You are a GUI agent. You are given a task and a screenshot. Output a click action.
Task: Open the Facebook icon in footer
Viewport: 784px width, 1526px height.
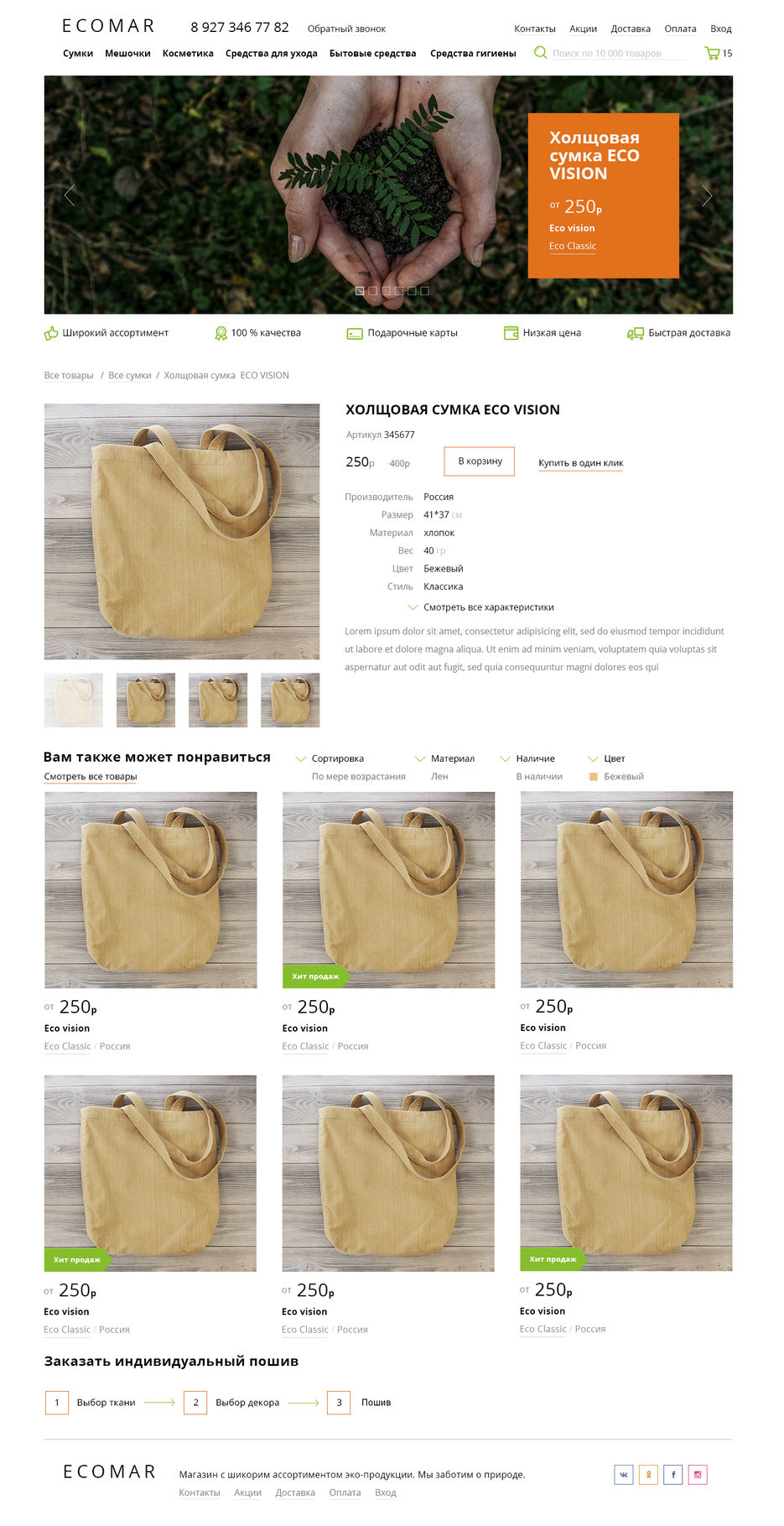pyautogui.click(x=672, y=1474)
